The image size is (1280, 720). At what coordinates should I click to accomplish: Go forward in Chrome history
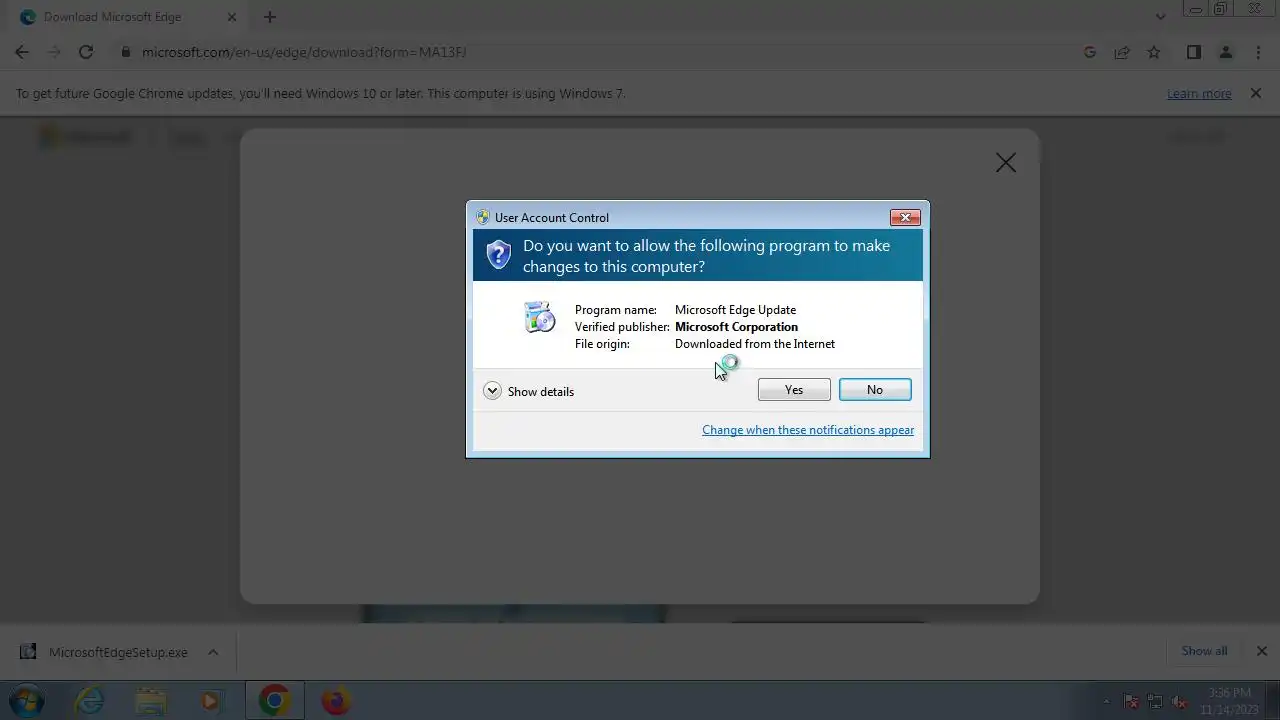tap(54, 52)
